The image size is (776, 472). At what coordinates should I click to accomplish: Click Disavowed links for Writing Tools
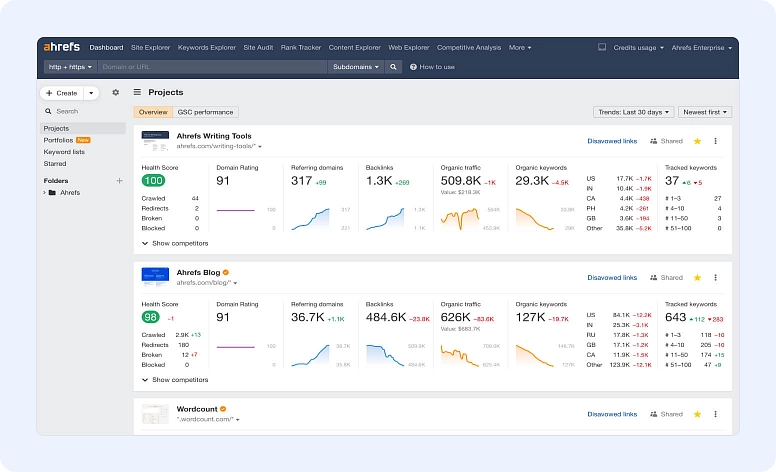612,141
